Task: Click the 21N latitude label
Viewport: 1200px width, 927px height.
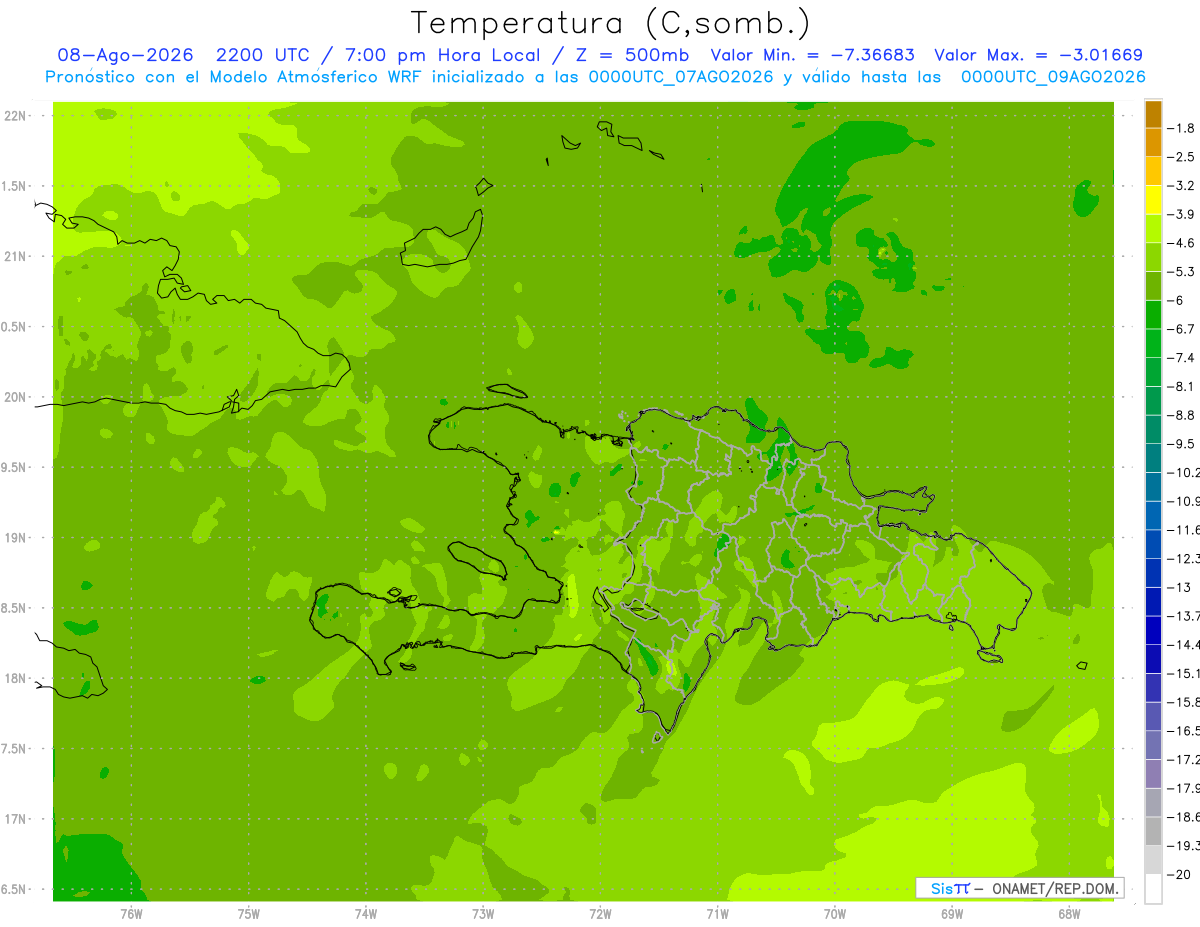Action: pyautogui.click(x=15, y=257)
